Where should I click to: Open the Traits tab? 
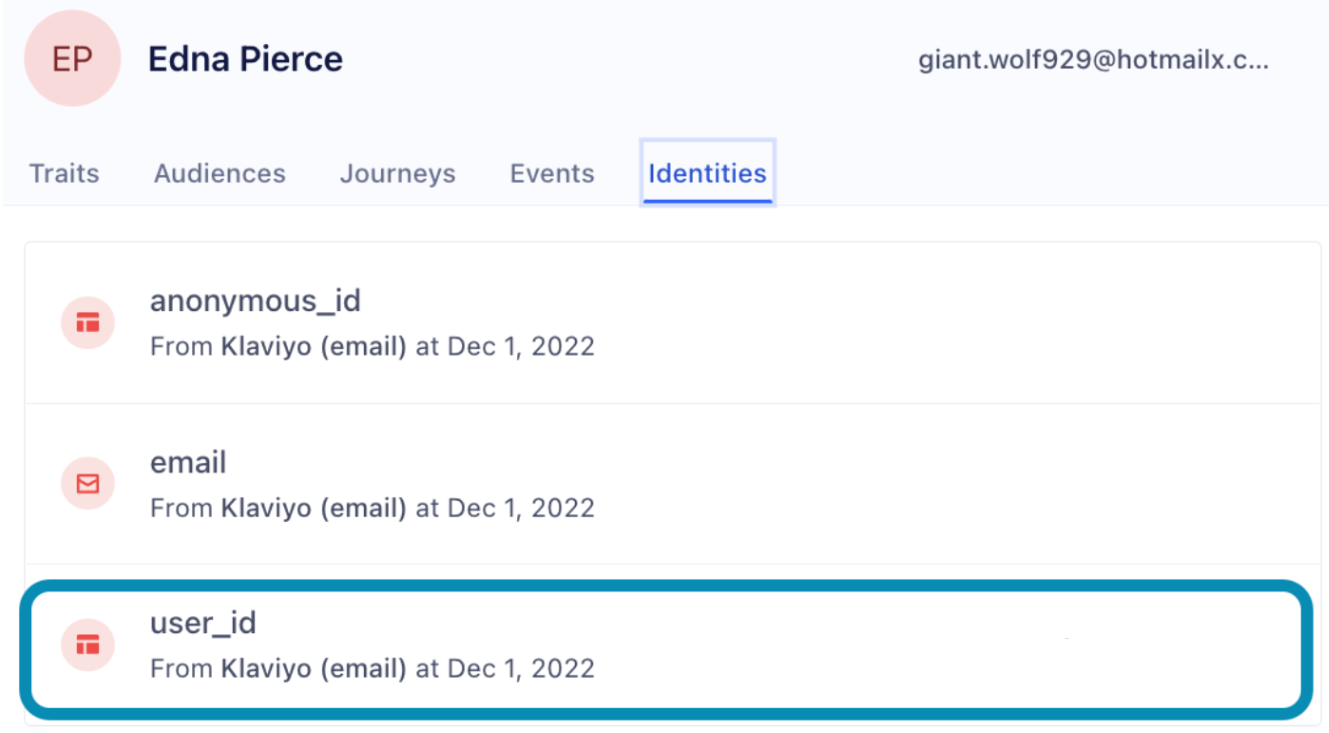[64, 173]
